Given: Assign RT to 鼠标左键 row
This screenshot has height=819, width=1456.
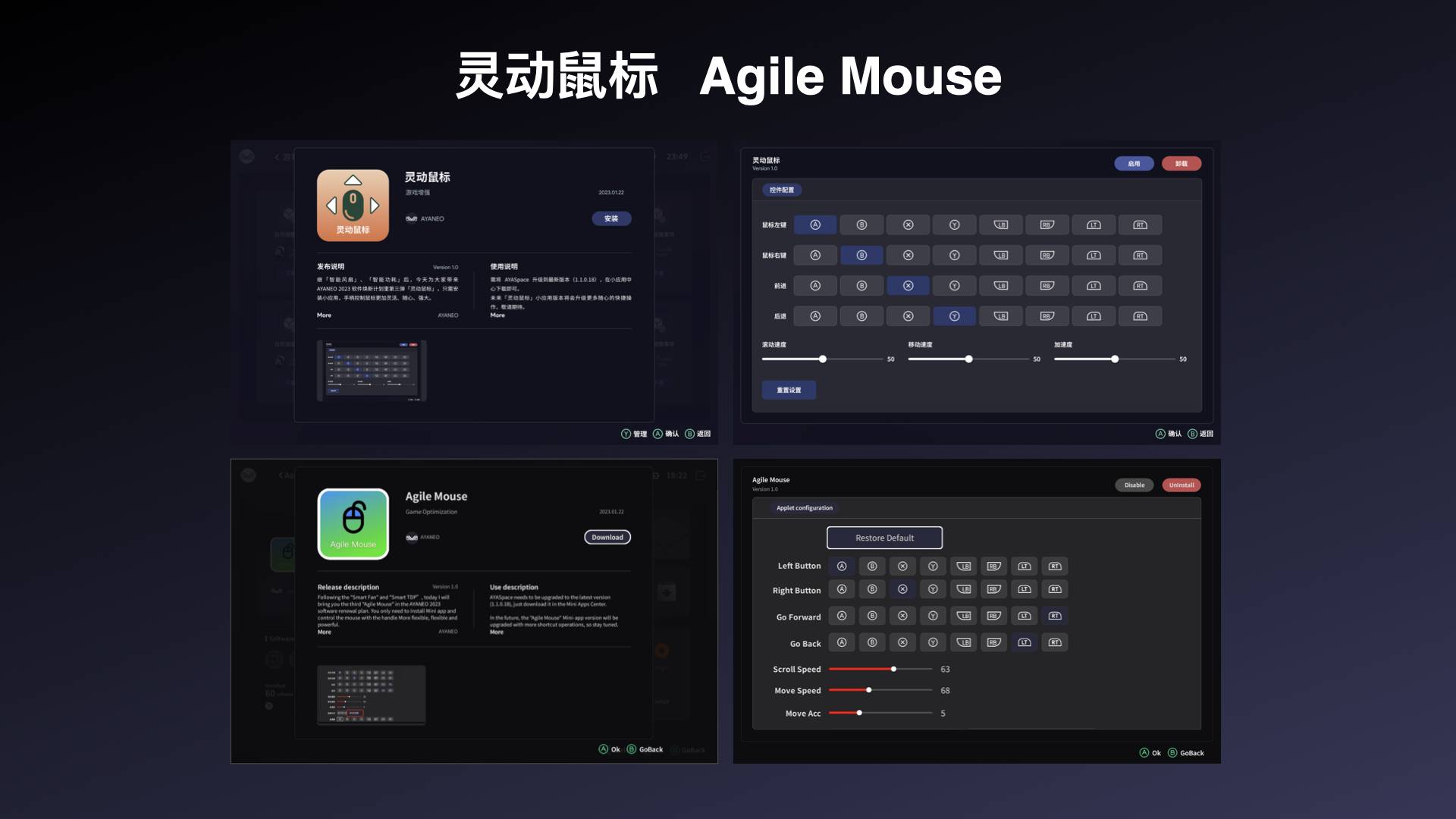Looking at the screenshot, I should pos(1140,224).
